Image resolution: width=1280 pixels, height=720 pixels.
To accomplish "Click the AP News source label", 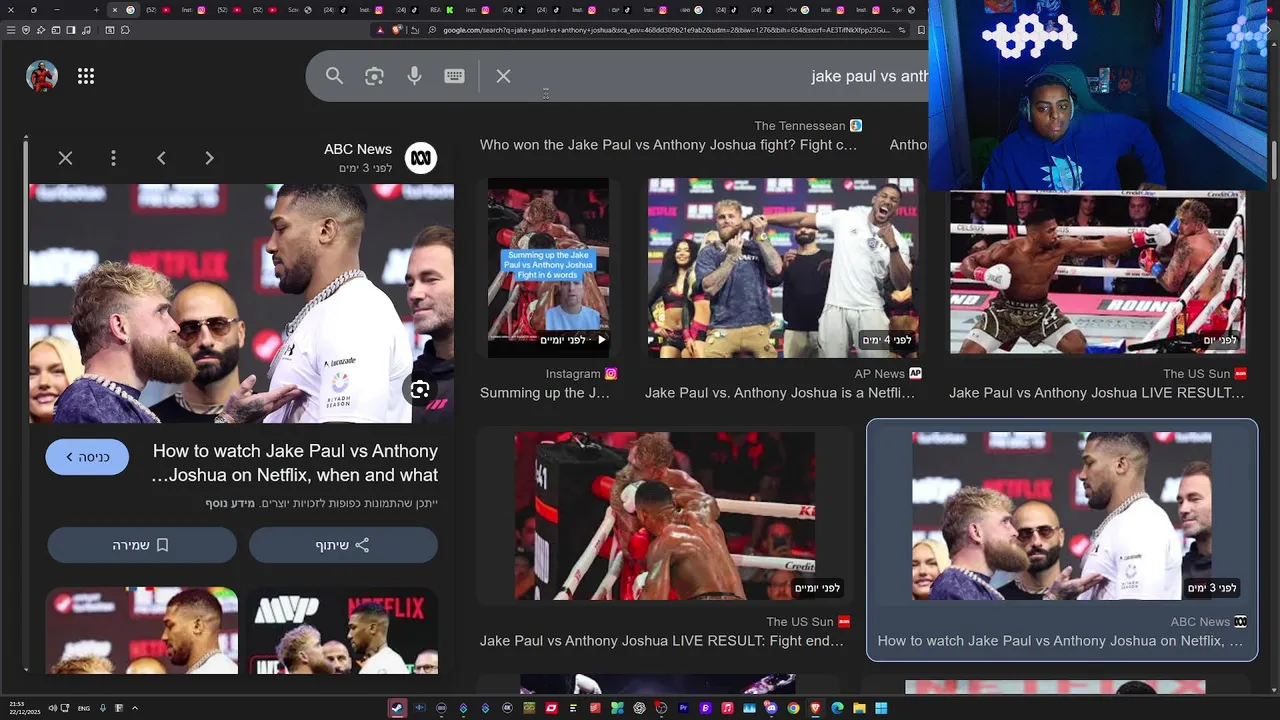I will [880, 374].
